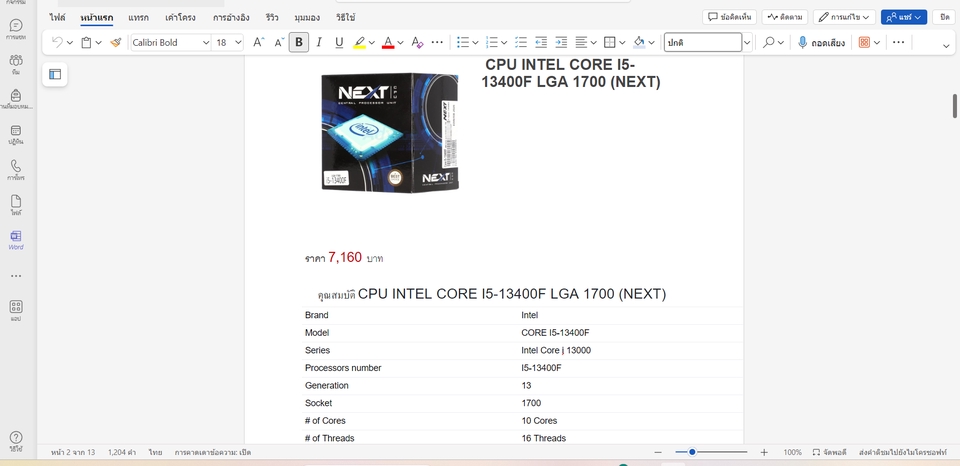Toggle Italic formatting
The height and width of the screenshot is (466, 960).
click(x=318, y=42)
